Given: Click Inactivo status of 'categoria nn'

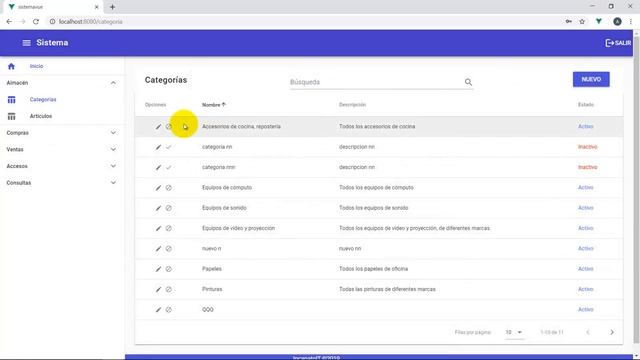Looking at the screenshot, I should [587, 147].
